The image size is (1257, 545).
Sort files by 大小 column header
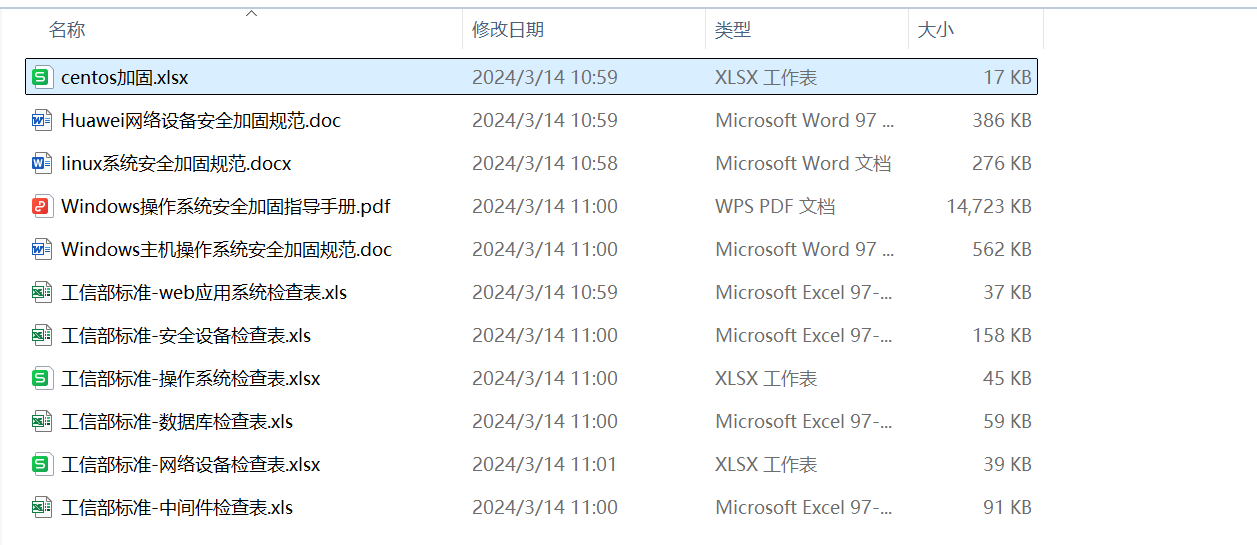(936, 30)
